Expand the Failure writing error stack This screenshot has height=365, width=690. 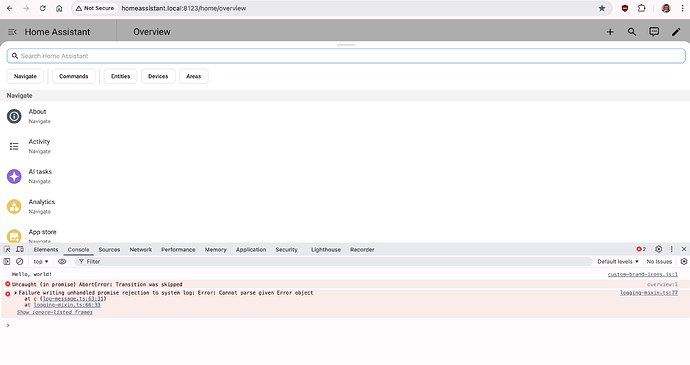(x=16, y=293)
